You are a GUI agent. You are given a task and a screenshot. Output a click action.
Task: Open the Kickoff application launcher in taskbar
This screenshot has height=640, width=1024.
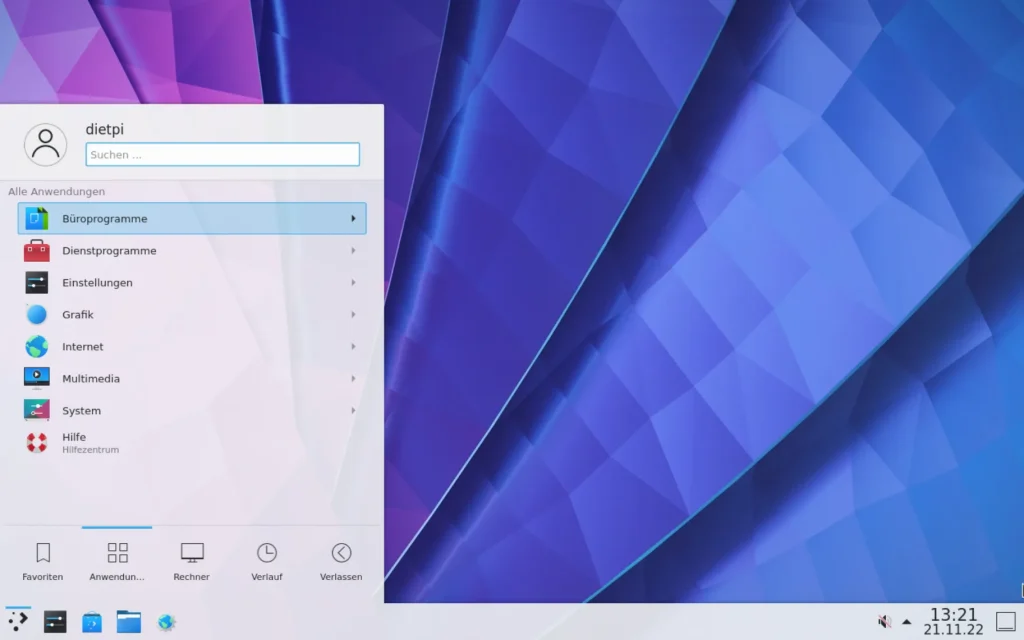coord(18,621)
